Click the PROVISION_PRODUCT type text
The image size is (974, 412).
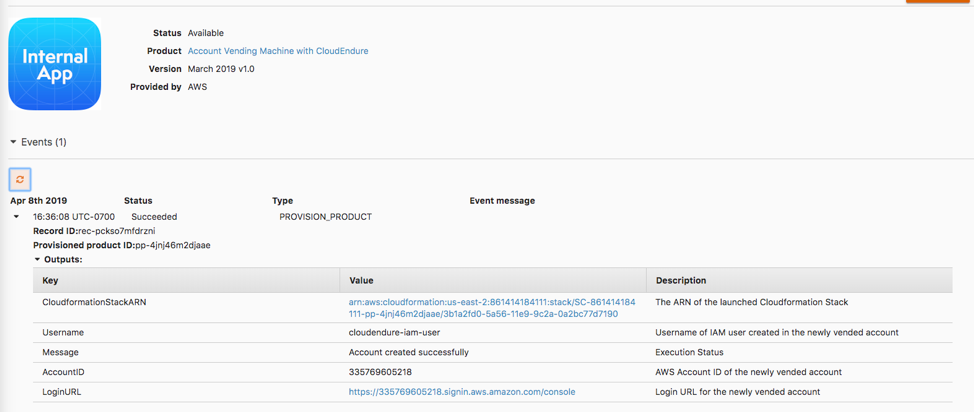pyautogui.click(x=325, y=217)
